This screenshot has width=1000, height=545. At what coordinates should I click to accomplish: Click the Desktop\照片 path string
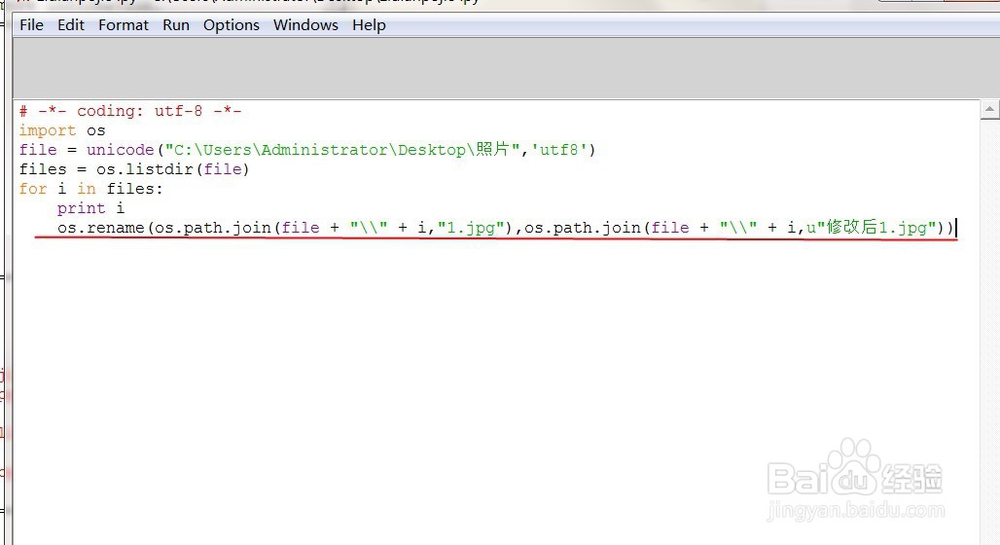pyautogui.click(x=343, y=150)
